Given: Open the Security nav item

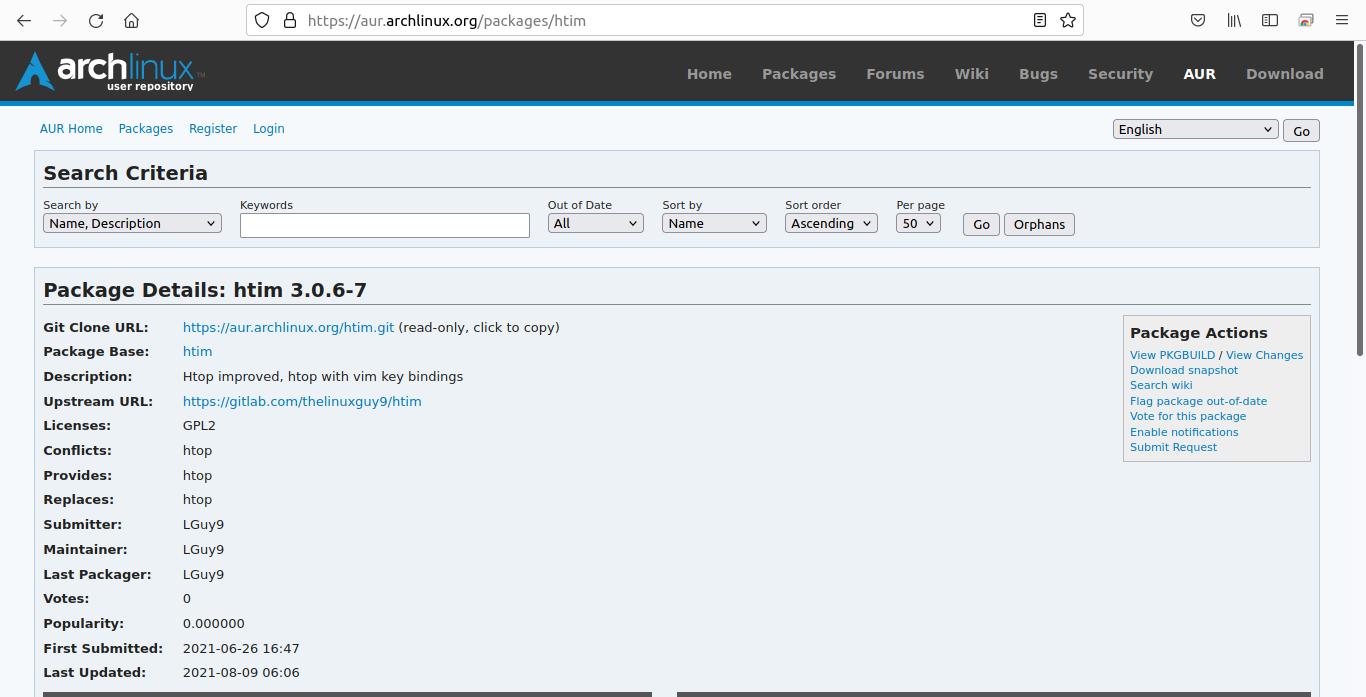Looking at the screenshot, I should coord(1120,74).
